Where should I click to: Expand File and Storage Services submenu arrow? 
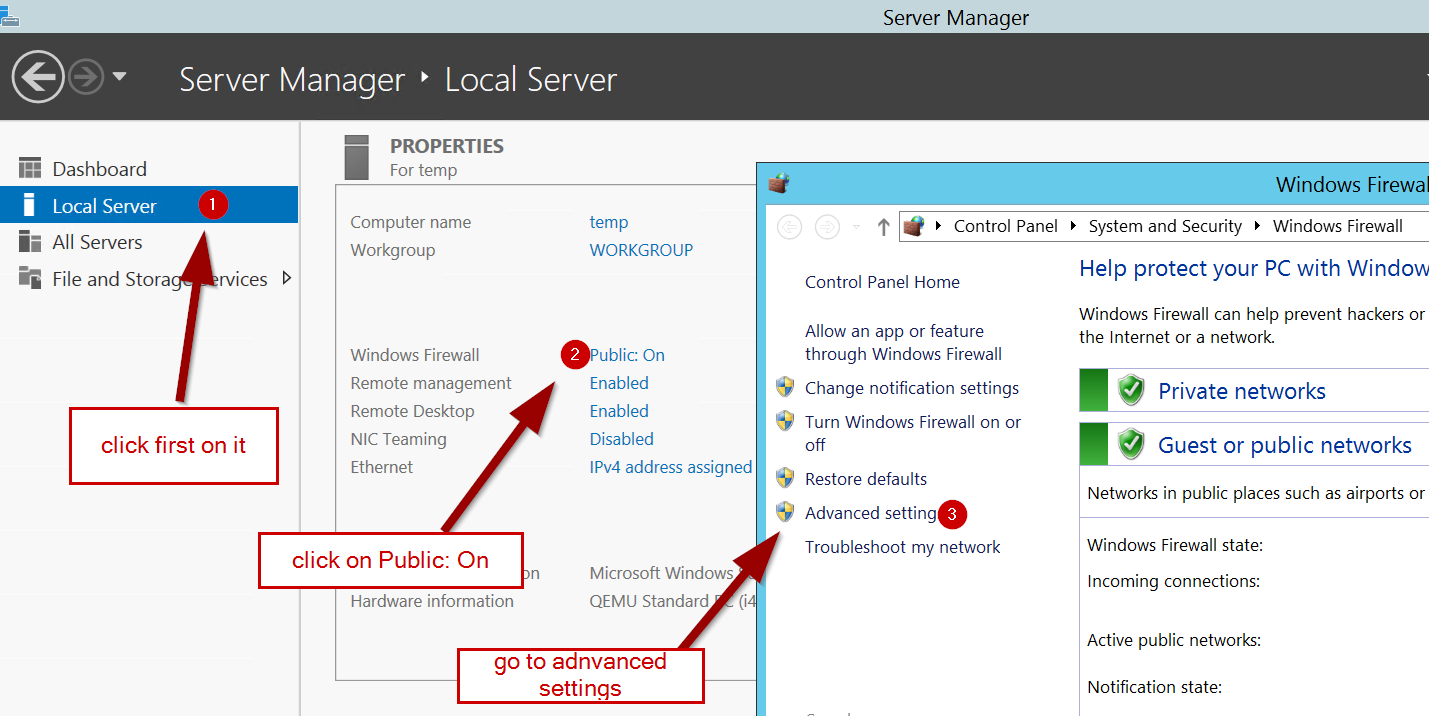(x=287, y=278)
